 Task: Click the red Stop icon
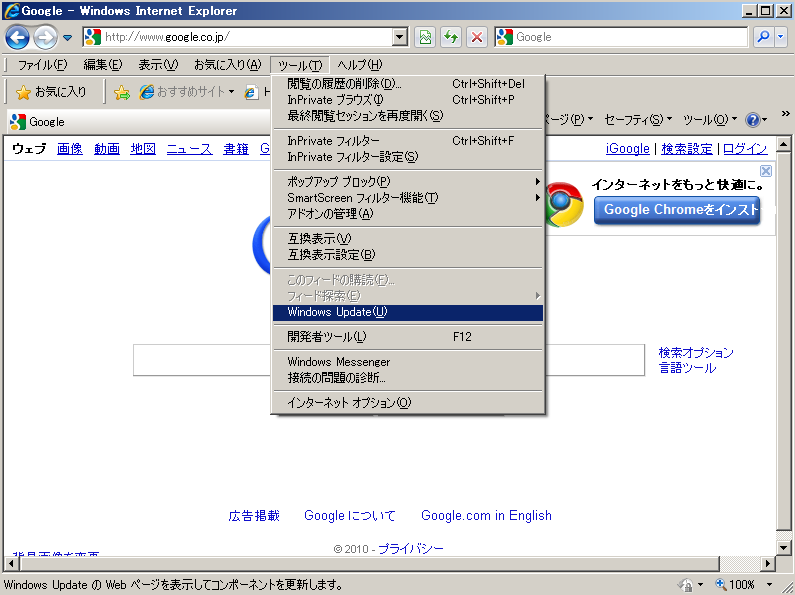[x=477, y=37]
